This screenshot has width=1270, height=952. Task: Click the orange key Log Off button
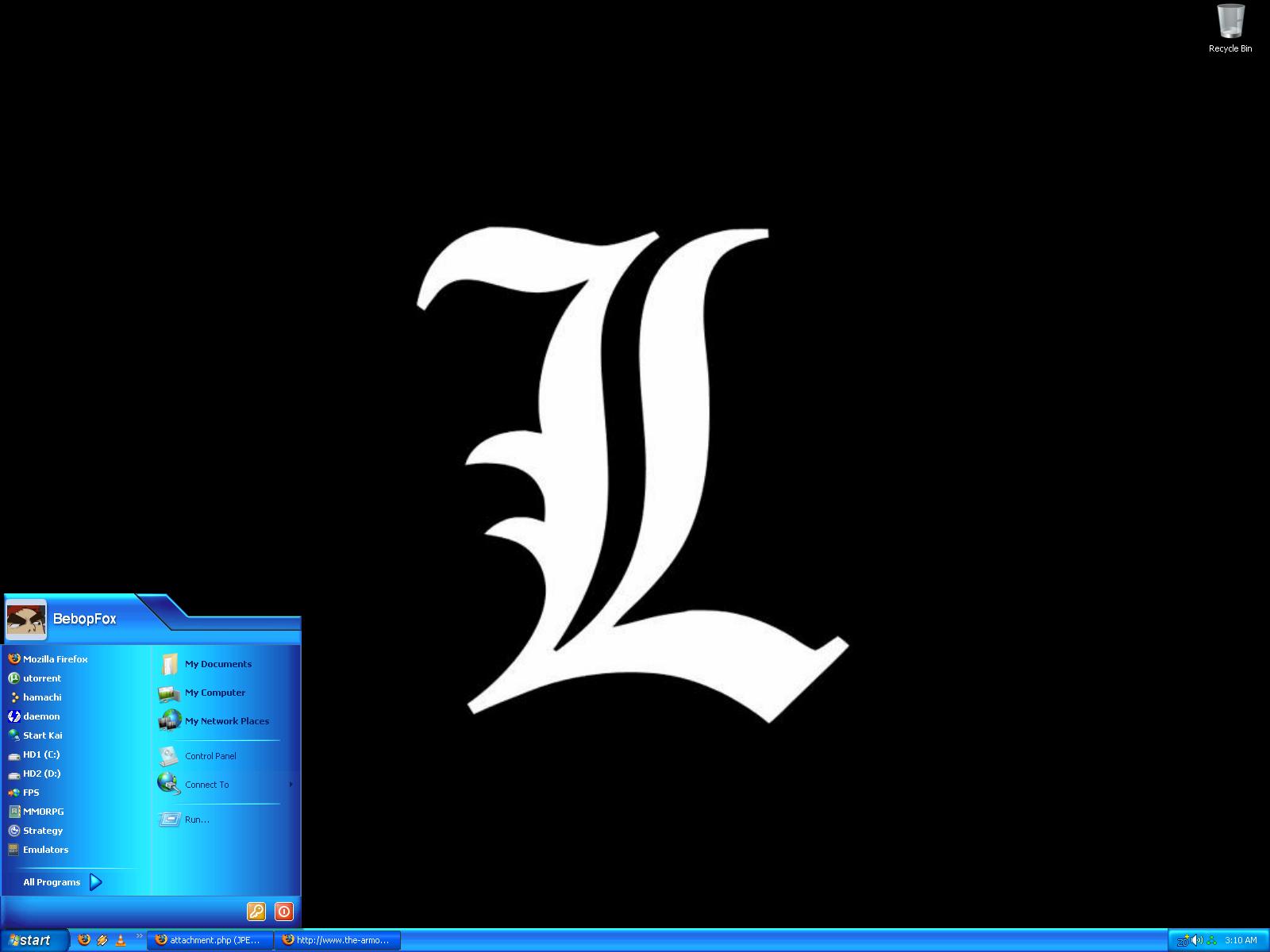tap(256, 912)
